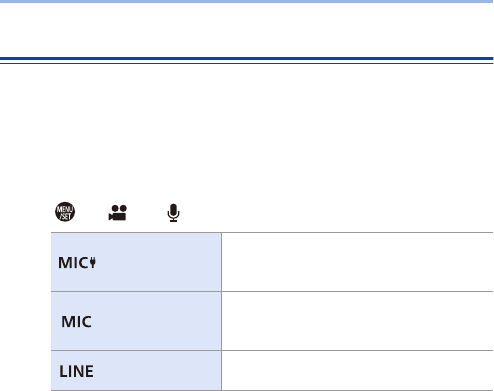Image resolution: width=494 pixels, height=391 pixels.
Task: Click the empty white space right of the microphone icon
Action: 337,212
